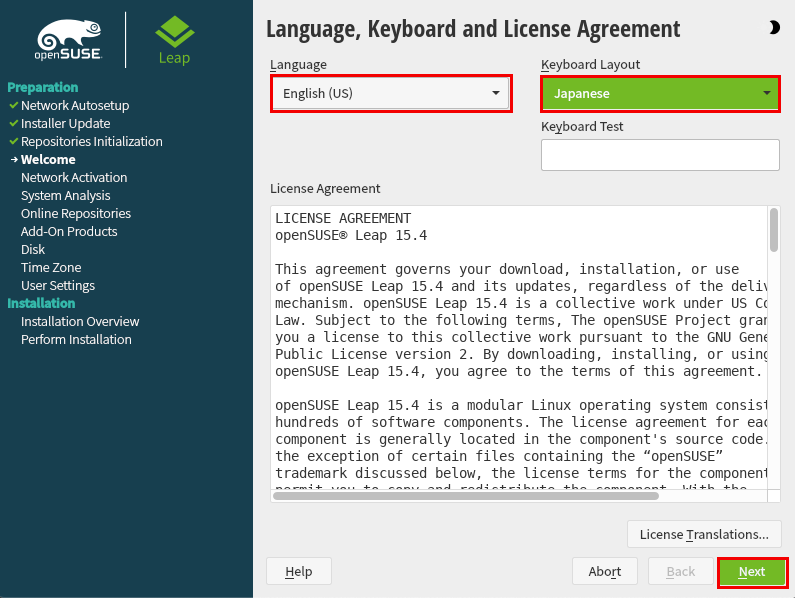Click the Preparation section heading
Screen dimensions: 795x598
pos(43,87)
